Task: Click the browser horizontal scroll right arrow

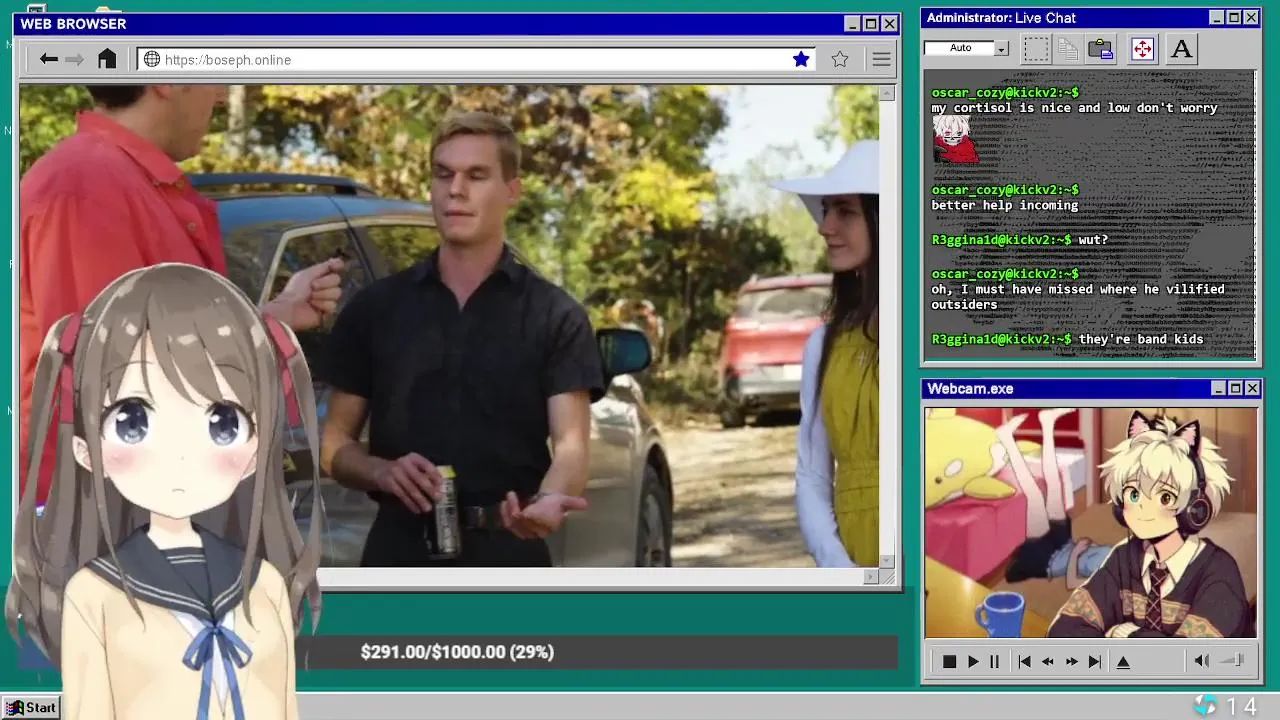Action: [x=870, y=576]
